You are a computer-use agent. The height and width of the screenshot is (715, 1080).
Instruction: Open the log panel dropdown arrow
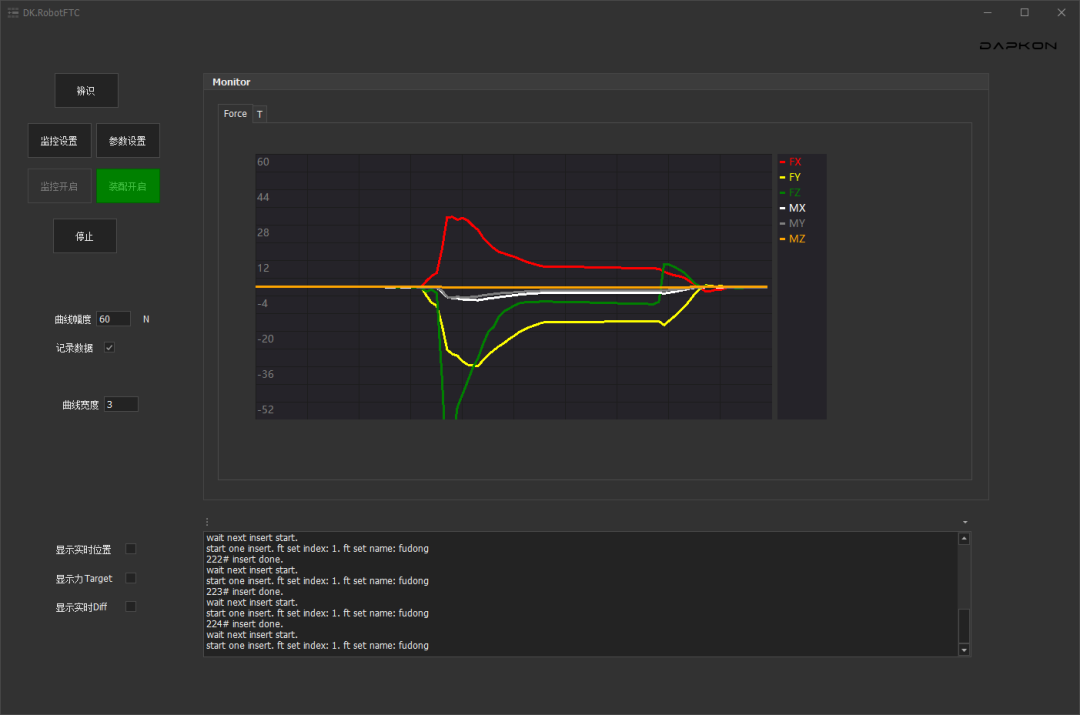(x=965, y=522)
